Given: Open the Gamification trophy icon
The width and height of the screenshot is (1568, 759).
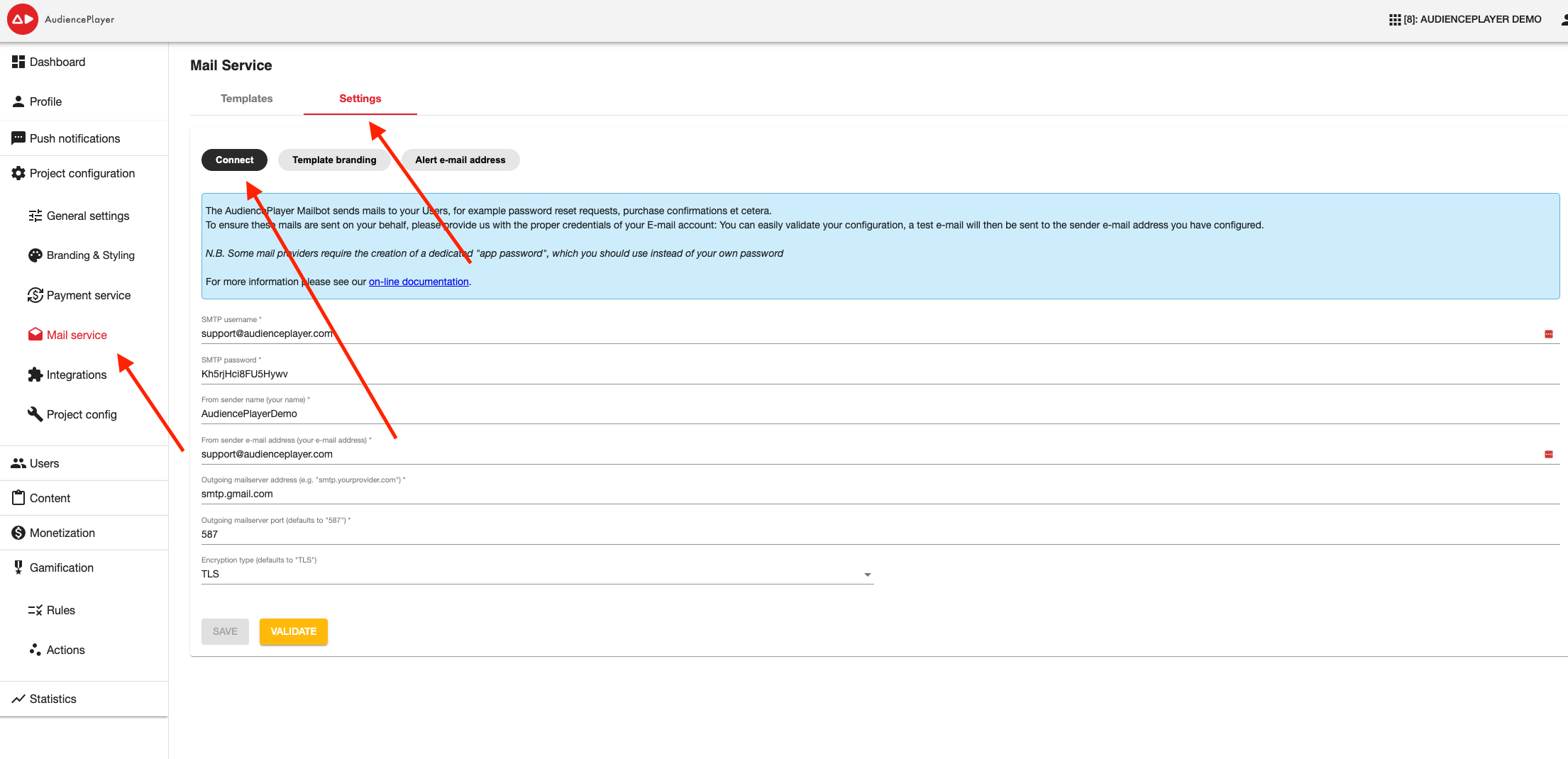Looking at the screenshot, I should coord(18,567).
